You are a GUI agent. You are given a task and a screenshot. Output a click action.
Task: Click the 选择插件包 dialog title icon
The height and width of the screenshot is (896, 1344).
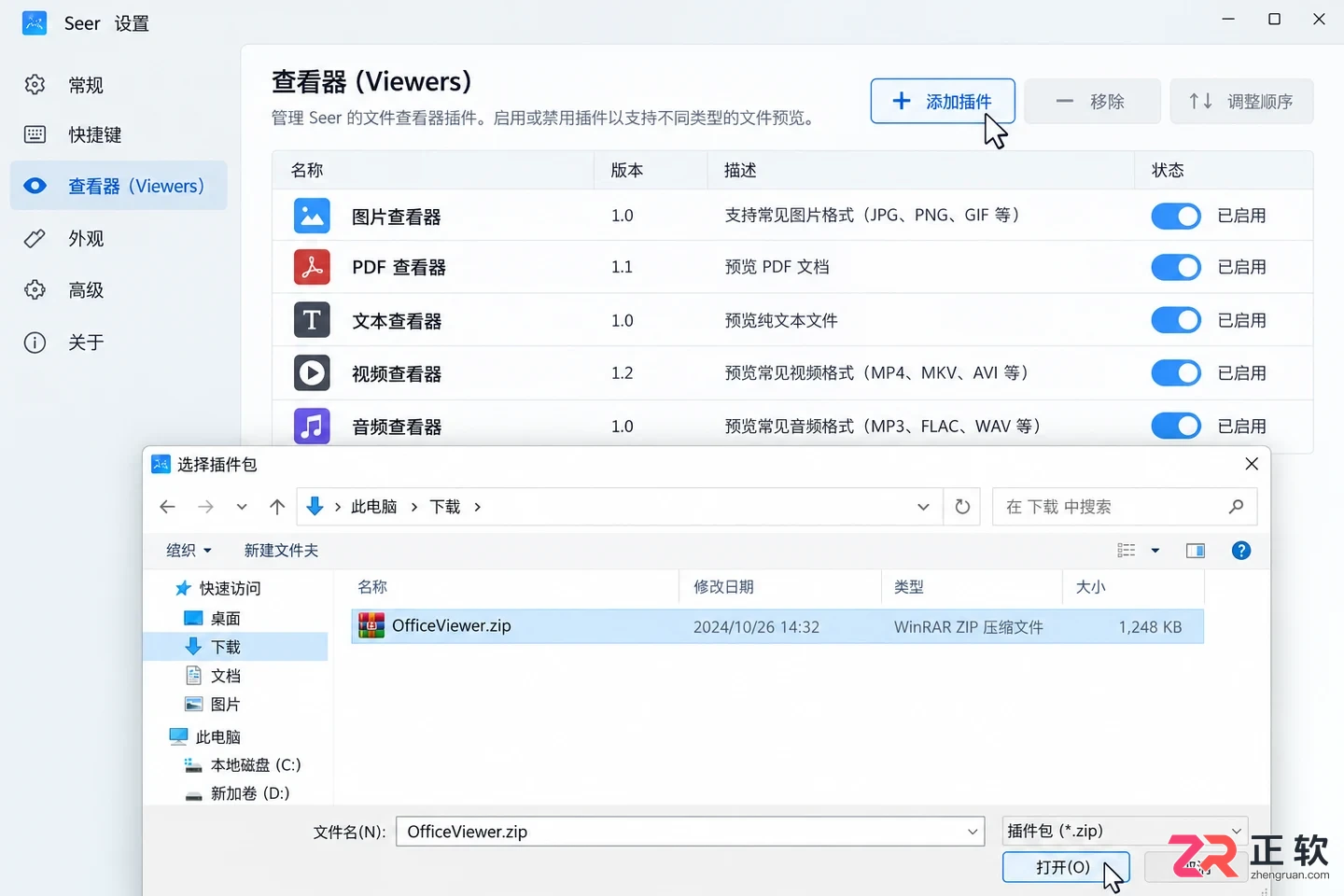click(161, 464)
